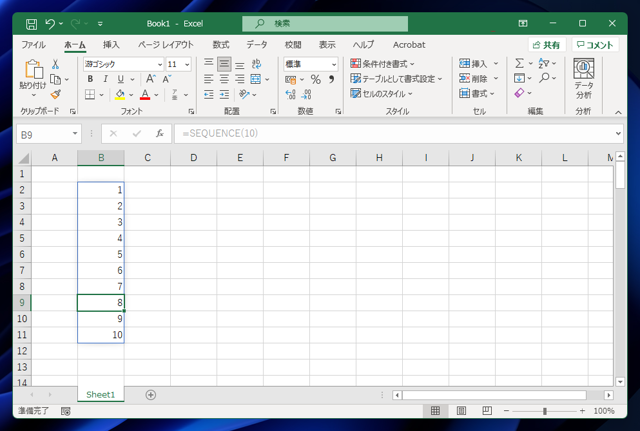Align text right
Screen dimensions: 640x431
(x=240, y=79)
